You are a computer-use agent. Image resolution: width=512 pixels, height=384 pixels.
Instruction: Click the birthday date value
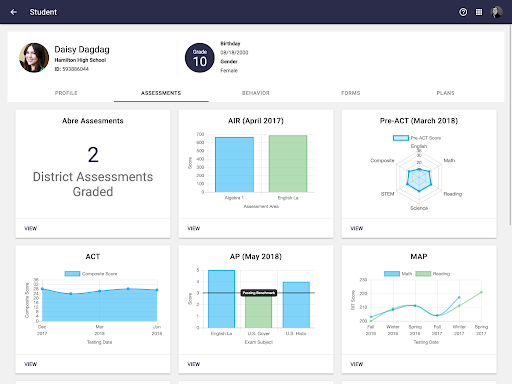tap(234, 53)
